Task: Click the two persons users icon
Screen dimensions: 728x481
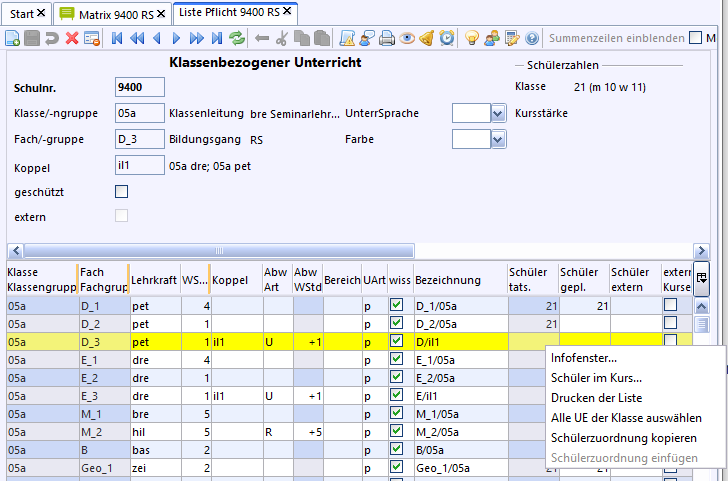Action: click(x=492, y=38)
